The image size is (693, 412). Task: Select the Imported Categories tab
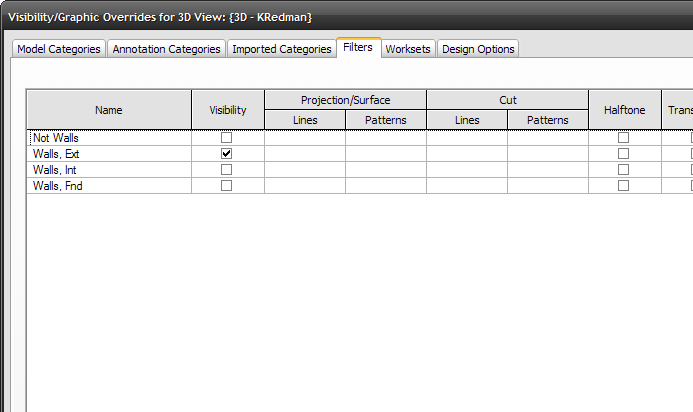click(x=282, y=49)
